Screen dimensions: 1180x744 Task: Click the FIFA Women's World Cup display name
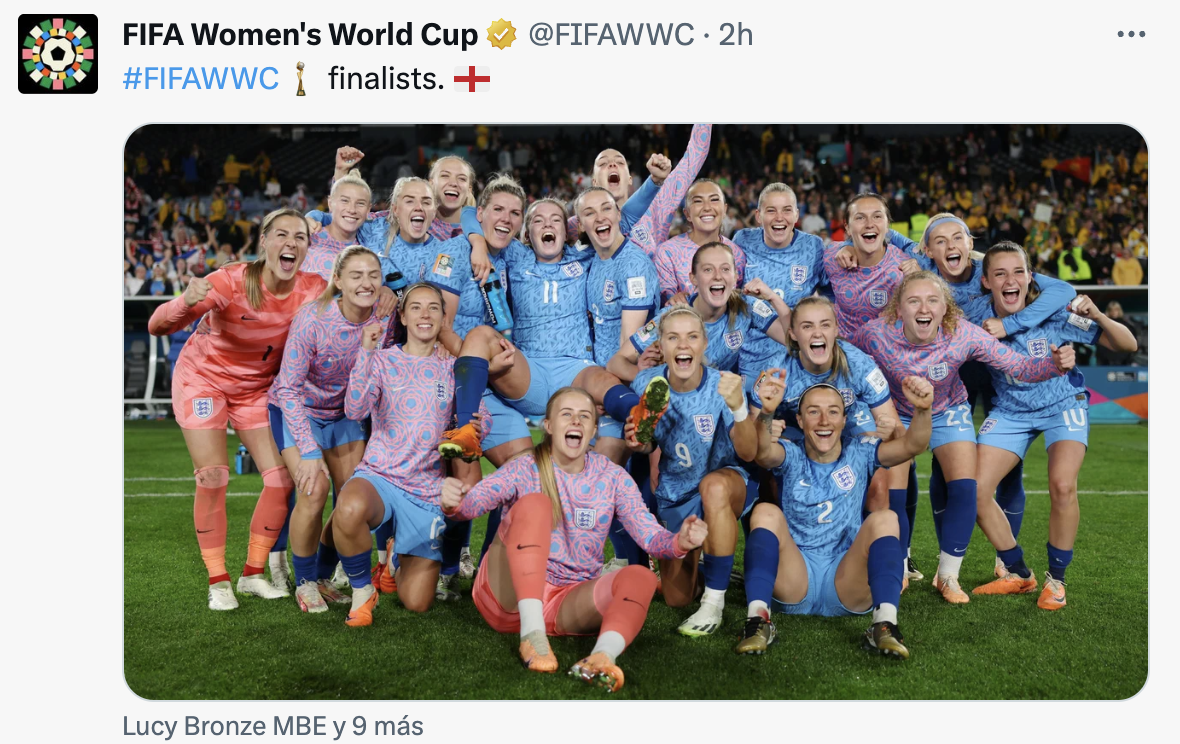(x=300, y=35)
